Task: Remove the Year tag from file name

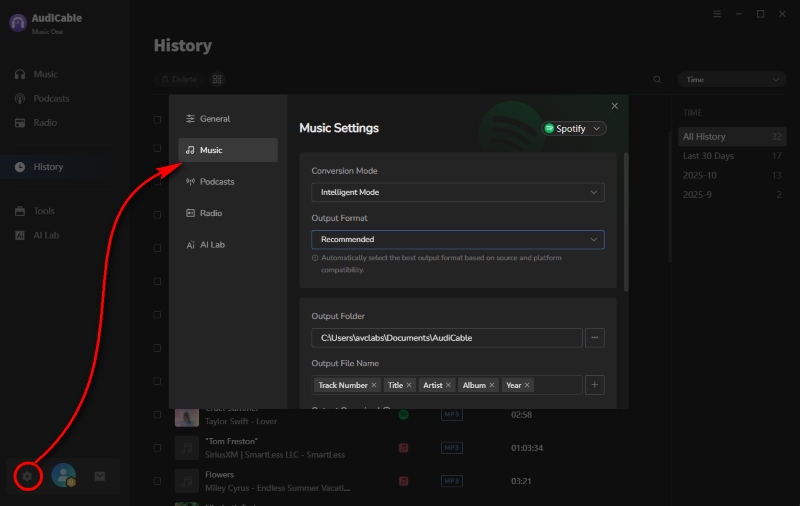Action: tap(527, 385)
